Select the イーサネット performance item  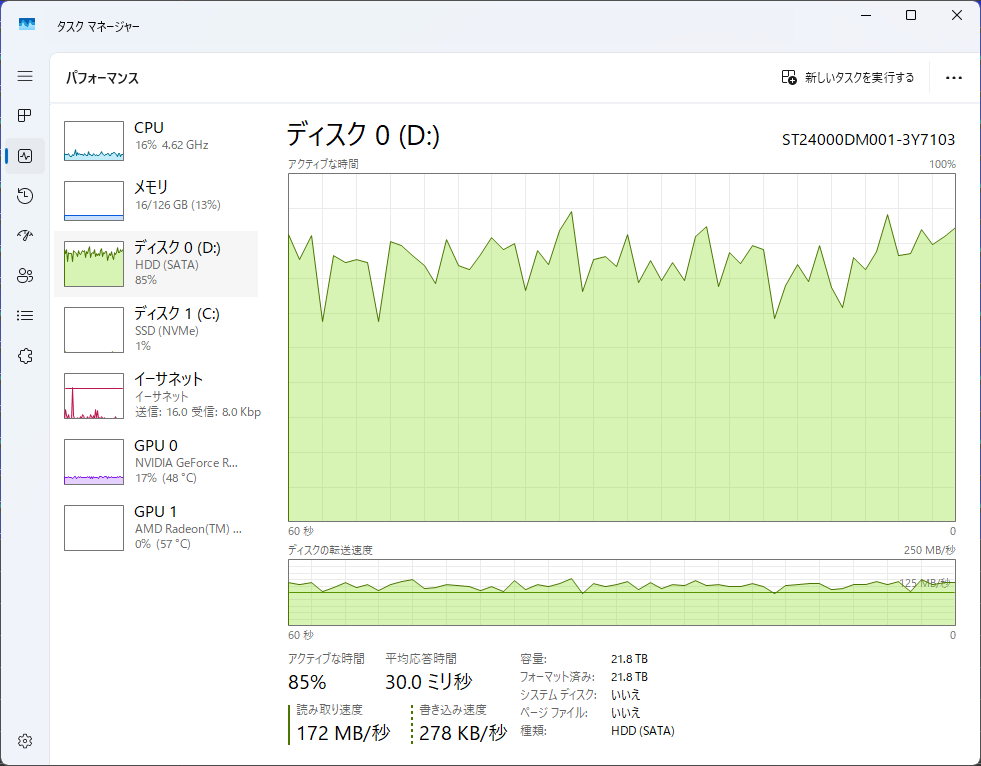[156, 396]
